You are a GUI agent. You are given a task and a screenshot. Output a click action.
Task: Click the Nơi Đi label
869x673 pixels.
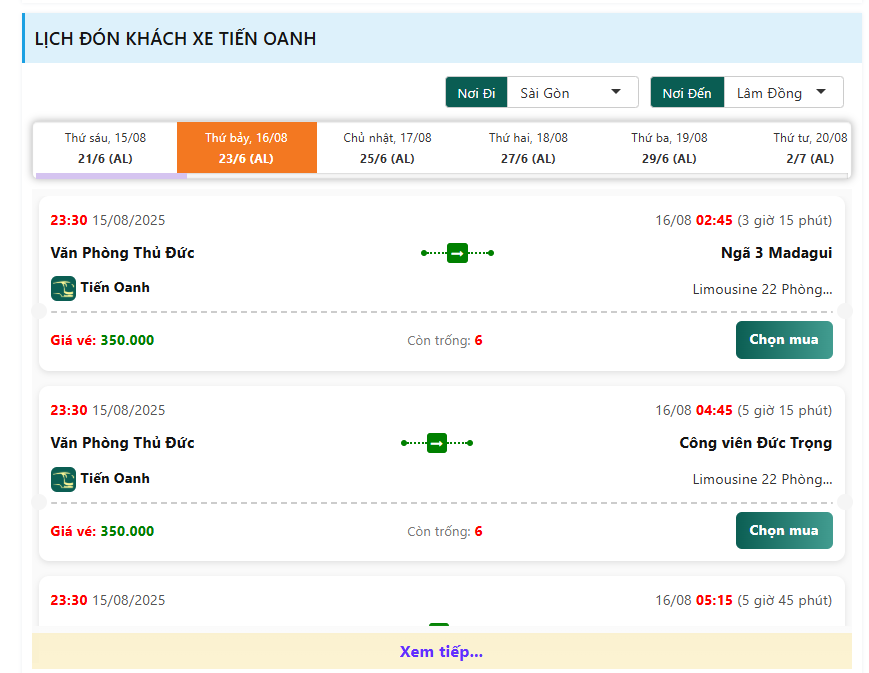click(476, 93)
